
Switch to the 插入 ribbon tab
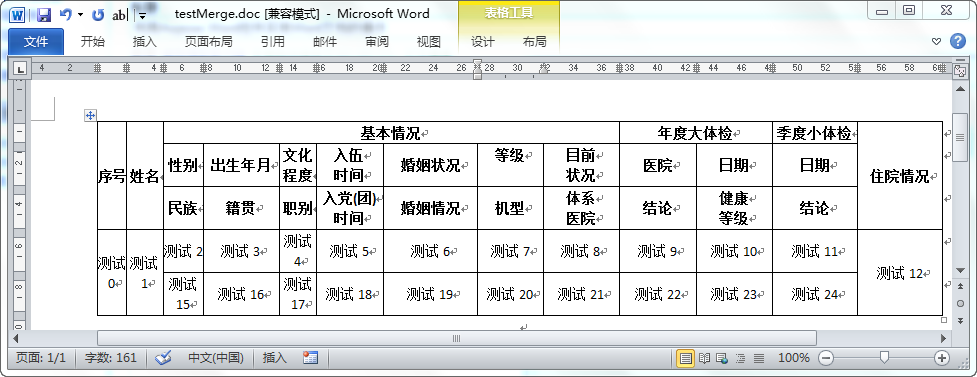145,42
